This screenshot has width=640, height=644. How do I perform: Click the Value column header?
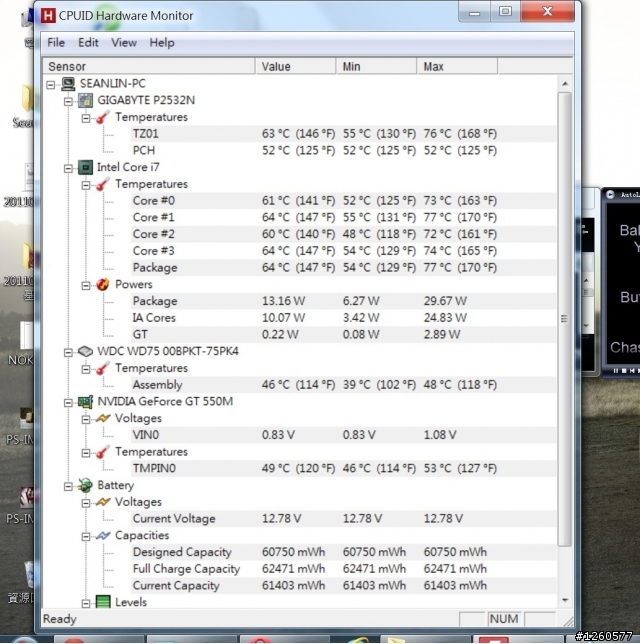[x=295, y=67]
